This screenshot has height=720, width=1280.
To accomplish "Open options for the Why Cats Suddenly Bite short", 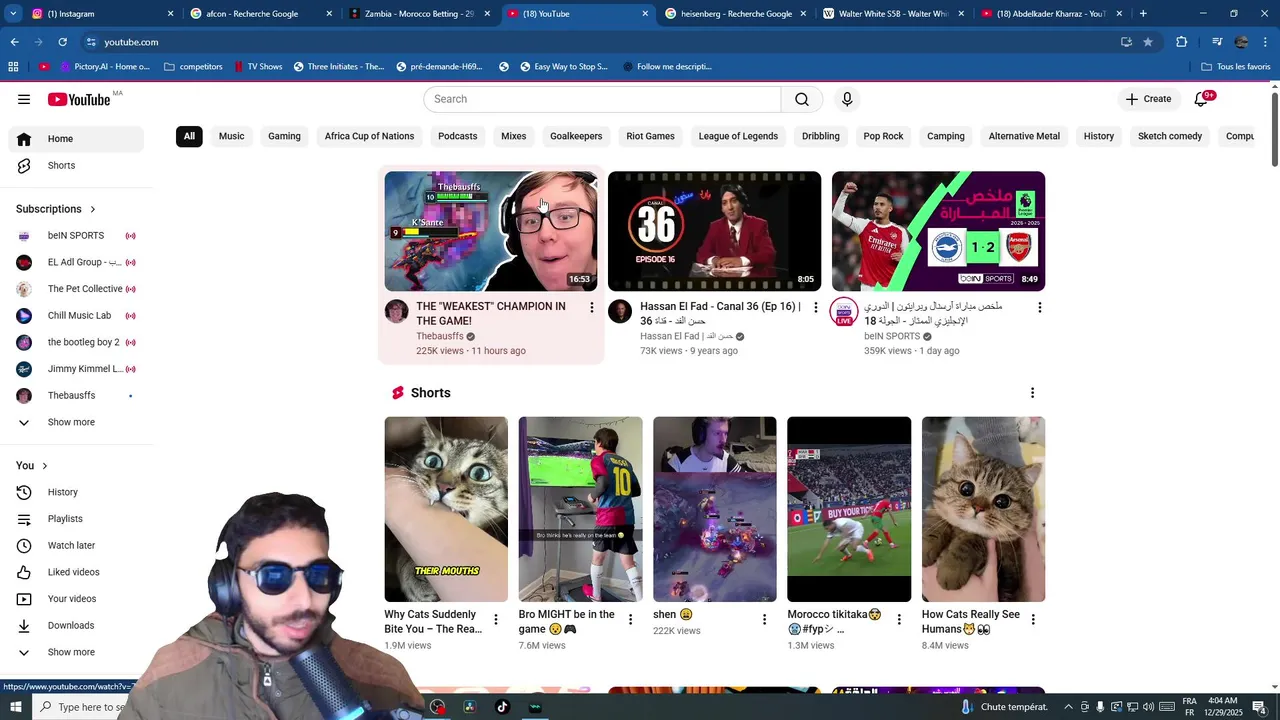I will click(496, 620).
